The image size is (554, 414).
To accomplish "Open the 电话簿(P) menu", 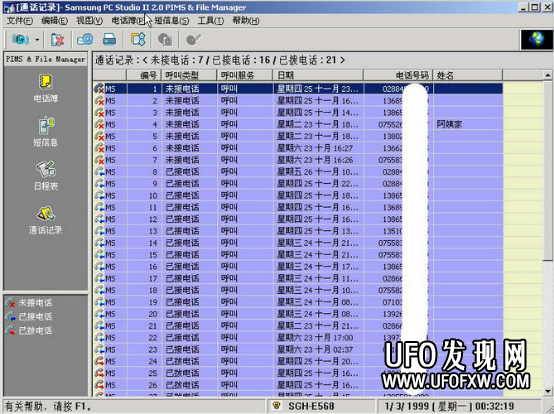I will [128, 21].
